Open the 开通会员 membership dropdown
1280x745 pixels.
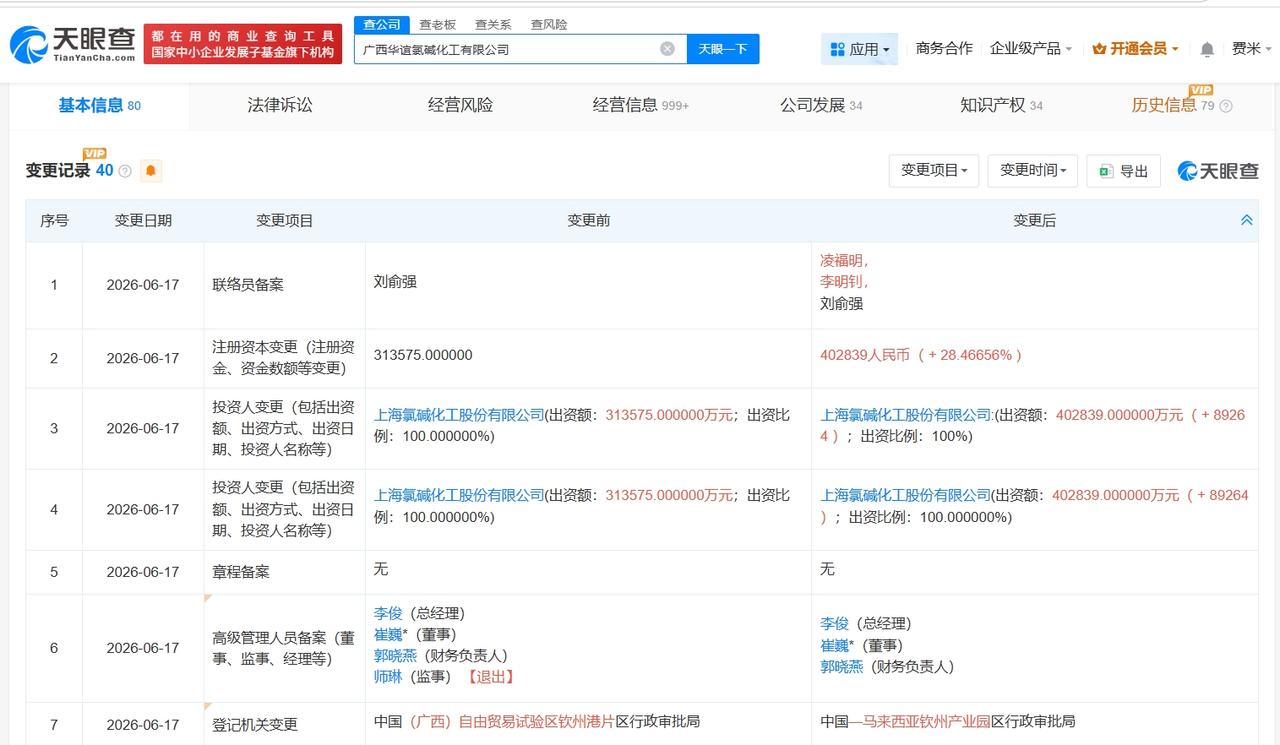click(x=1135, y=49)
